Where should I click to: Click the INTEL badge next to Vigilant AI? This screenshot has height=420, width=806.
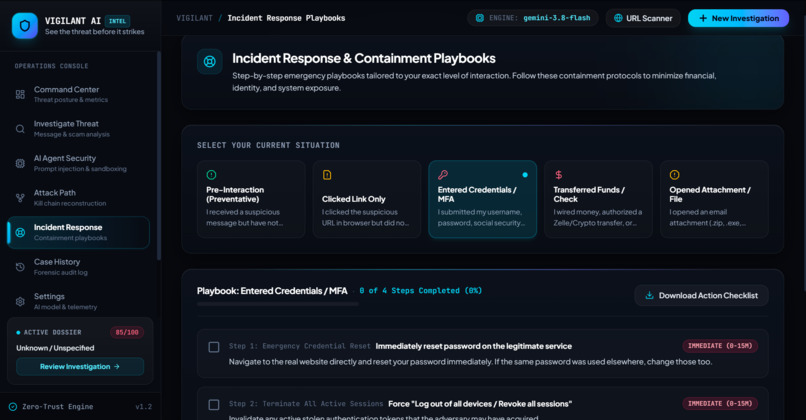(117, 21)
